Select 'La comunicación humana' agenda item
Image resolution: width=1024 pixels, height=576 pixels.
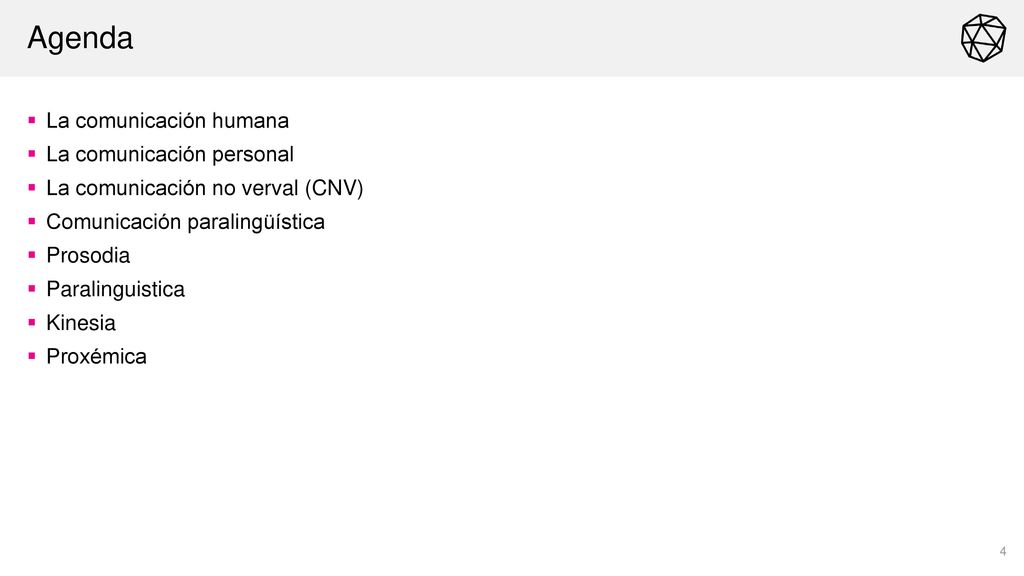[167, 121]
